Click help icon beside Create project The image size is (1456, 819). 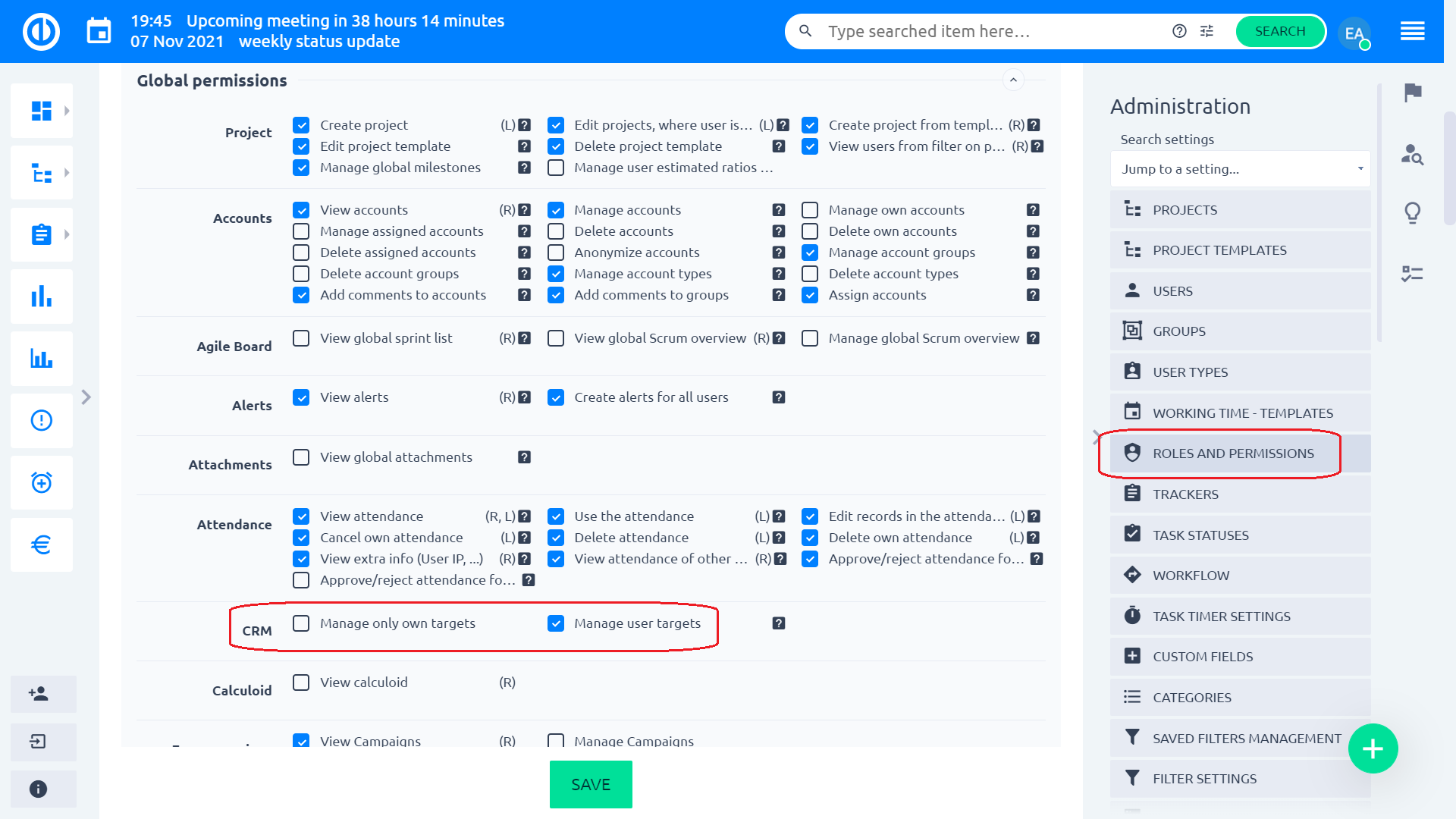pos(524,125)
